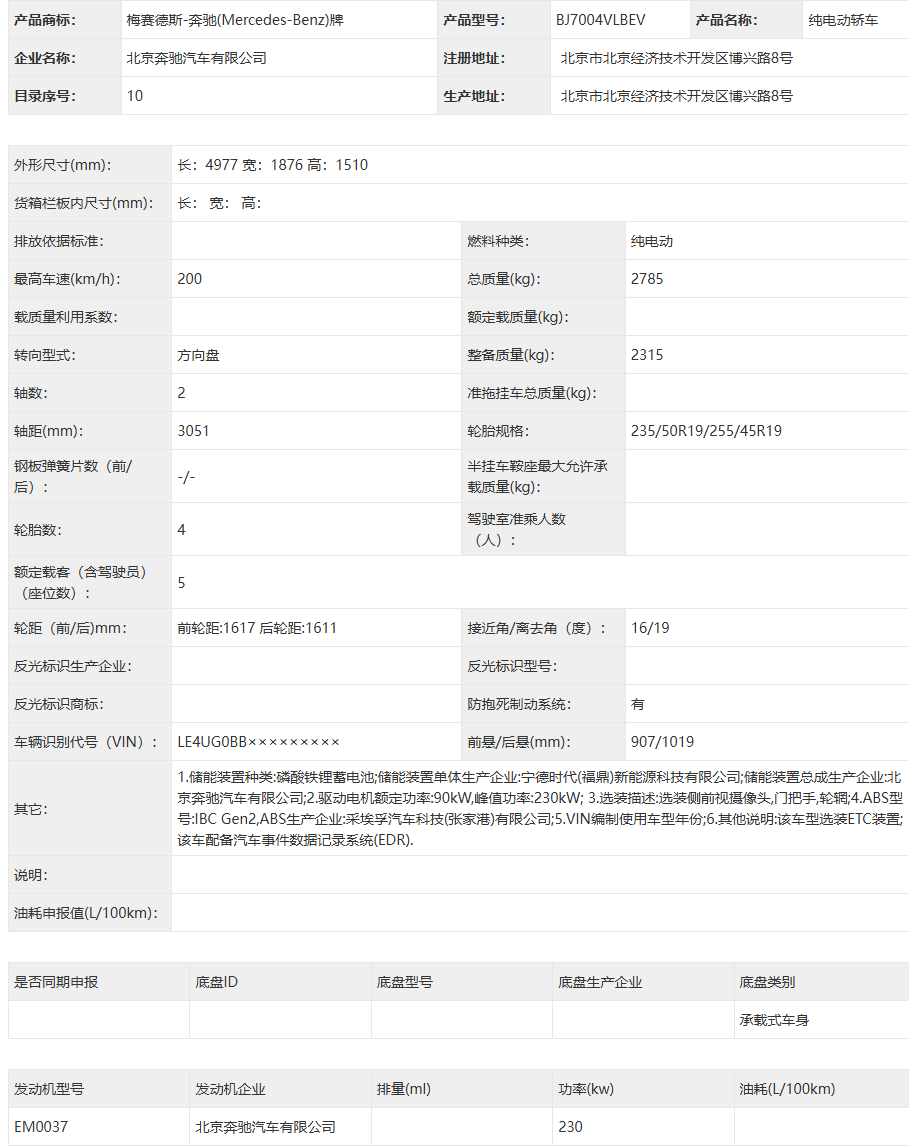
Task: Click the 发动机型号 column header
Action: coord(49,1088)
